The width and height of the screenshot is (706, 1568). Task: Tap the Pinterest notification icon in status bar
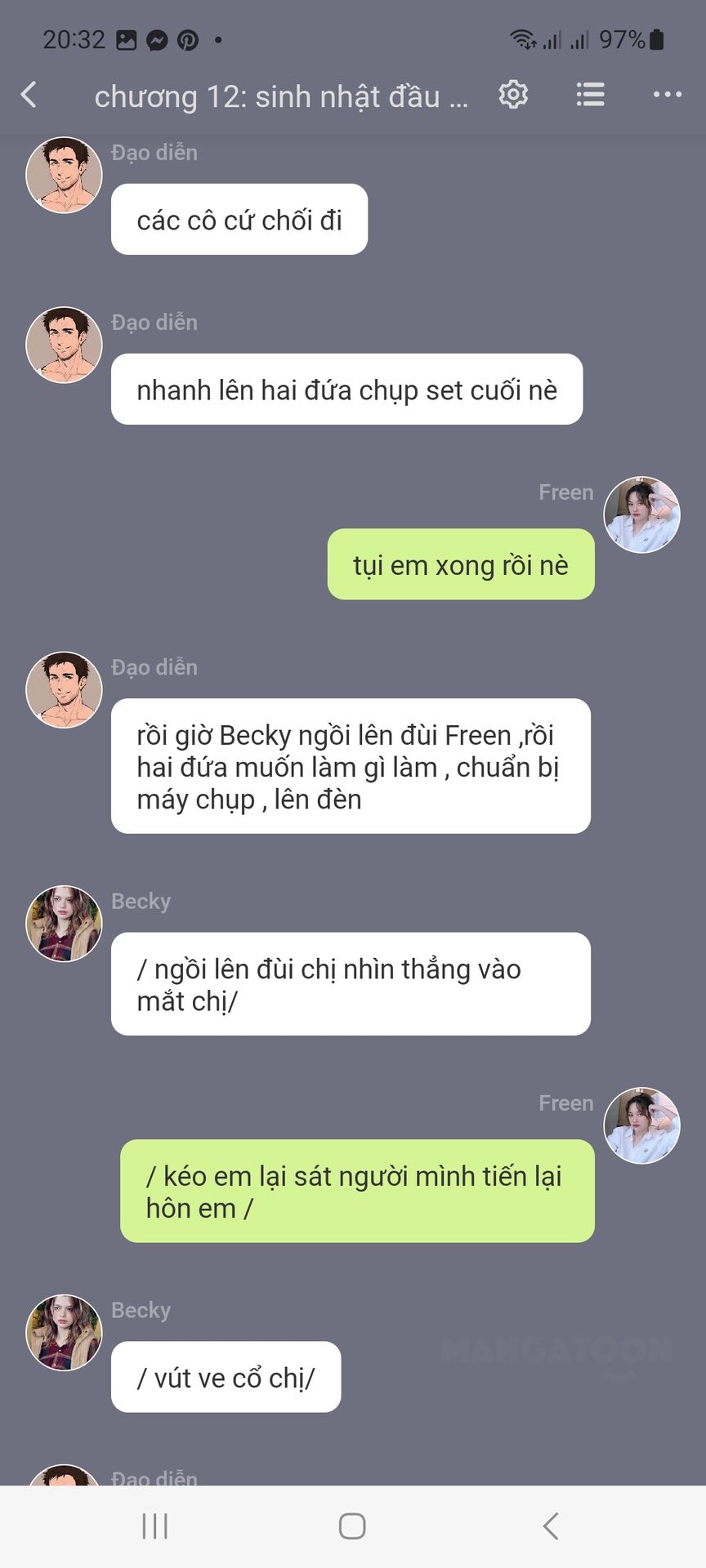(188, 40)
